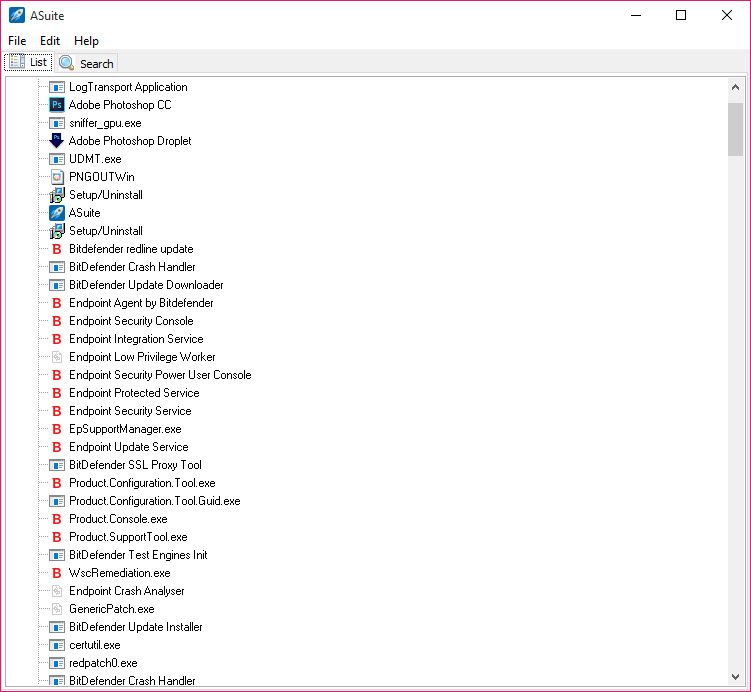Image resolution: width=751 pixels, height=692 pixels.
Task: Select Endpoint Crash Analyser text
Action: 127,591
